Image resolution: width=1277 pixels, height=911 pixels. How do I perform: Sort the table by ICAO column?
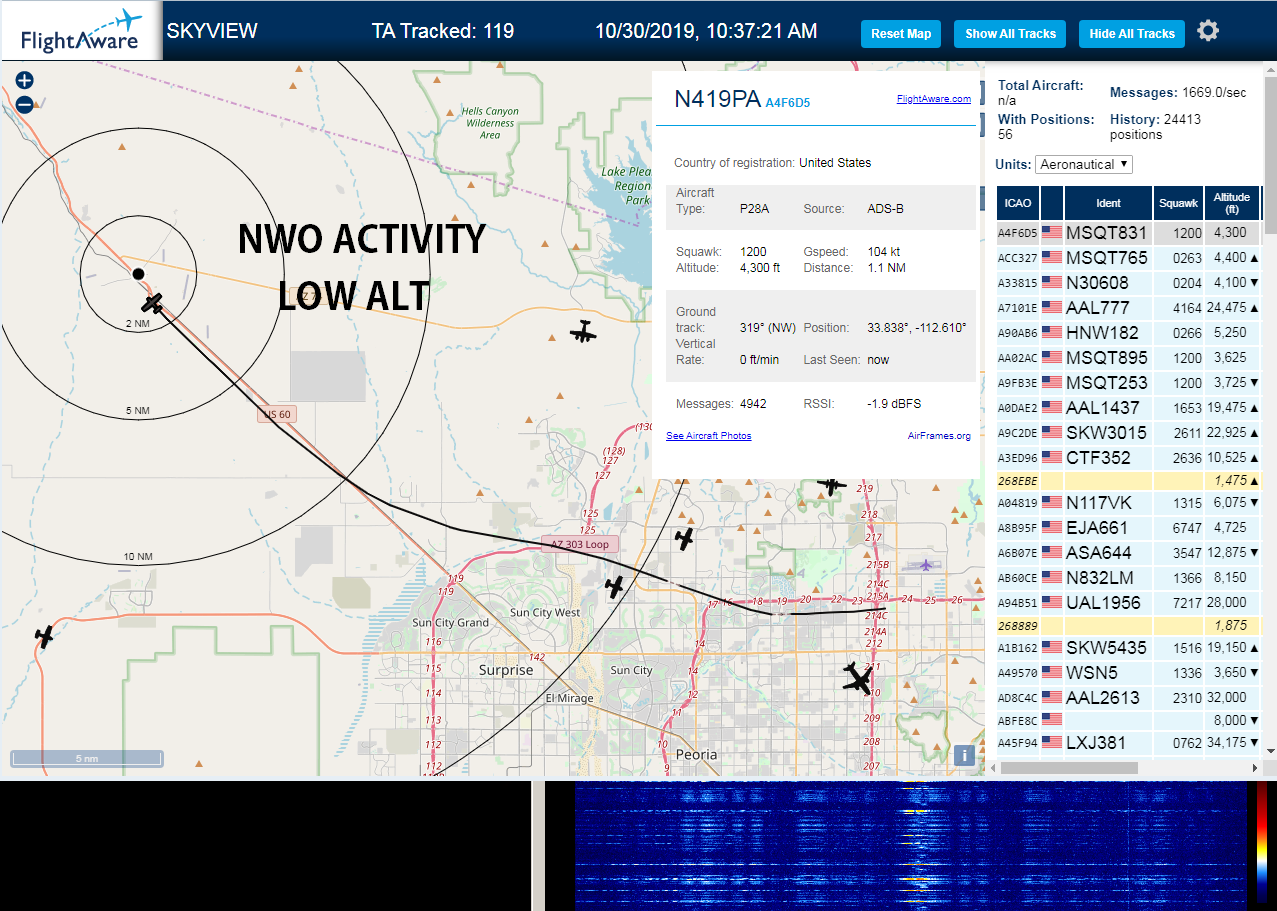(x=1018, y=203)
